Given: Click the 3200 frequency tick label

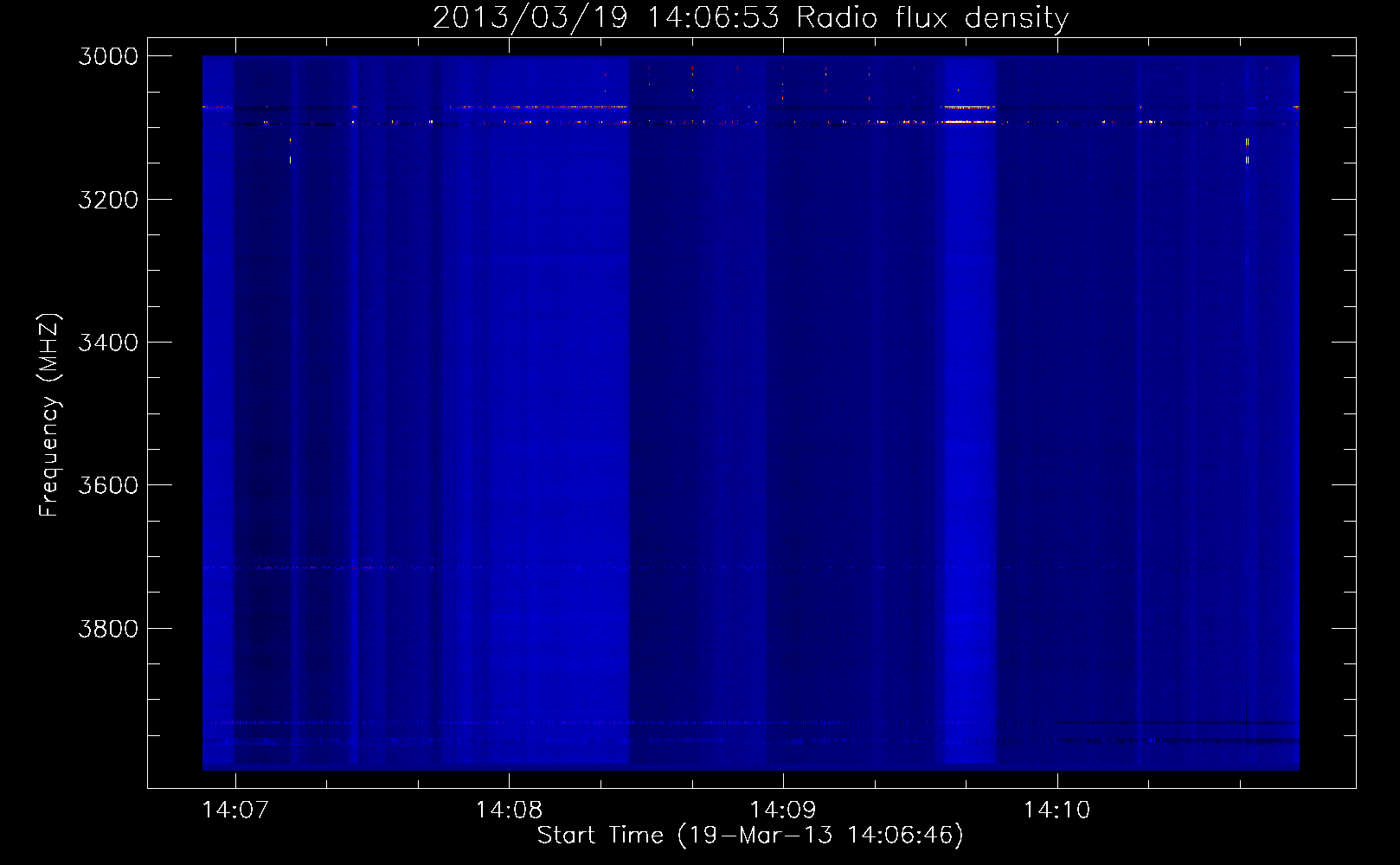Looking at the screenshot, I should [x=108, y=200].
